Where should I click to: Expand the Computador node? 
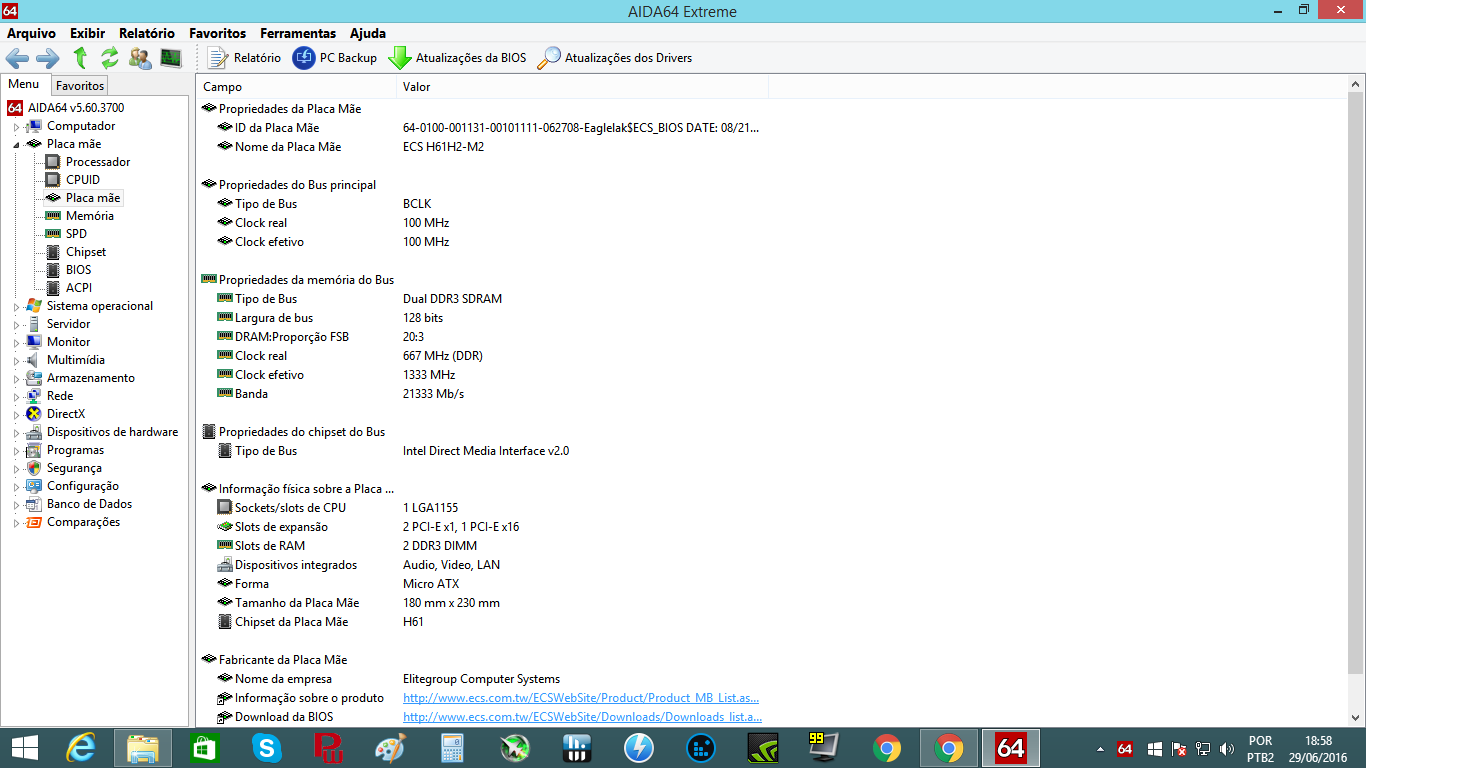click(16, 127)
